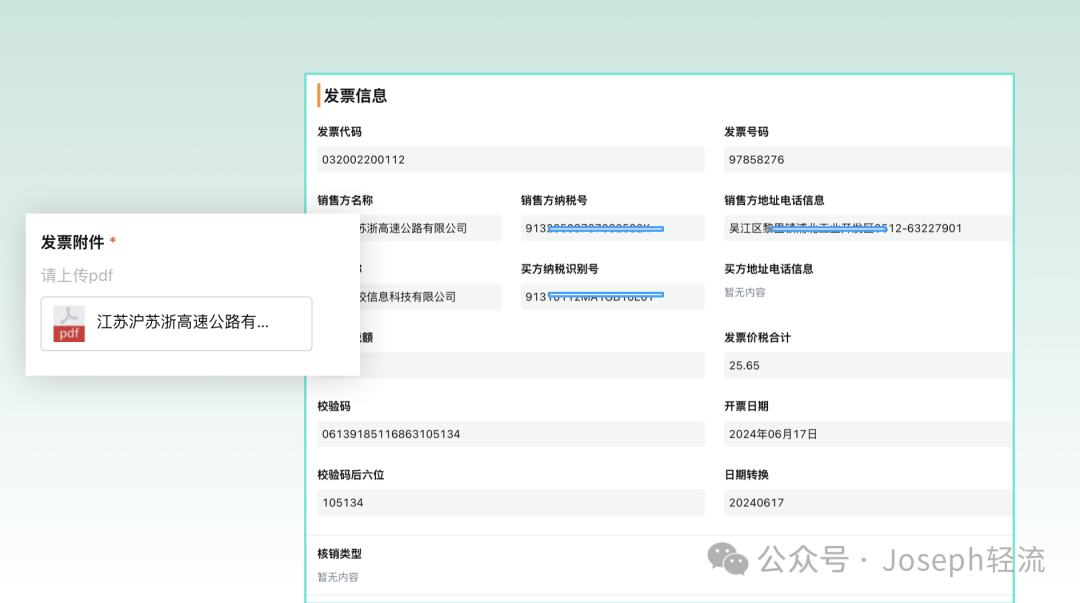Click the 买方纳税识别号 label
This screenshot has width=1080, height=603.
pos(559,269)
